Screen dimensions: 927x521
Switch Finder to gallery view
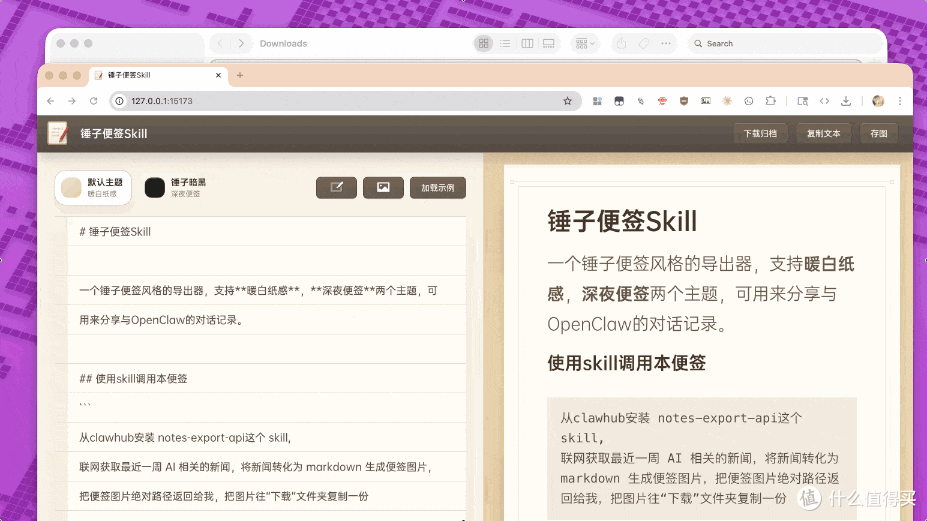(x=549, y=43)
